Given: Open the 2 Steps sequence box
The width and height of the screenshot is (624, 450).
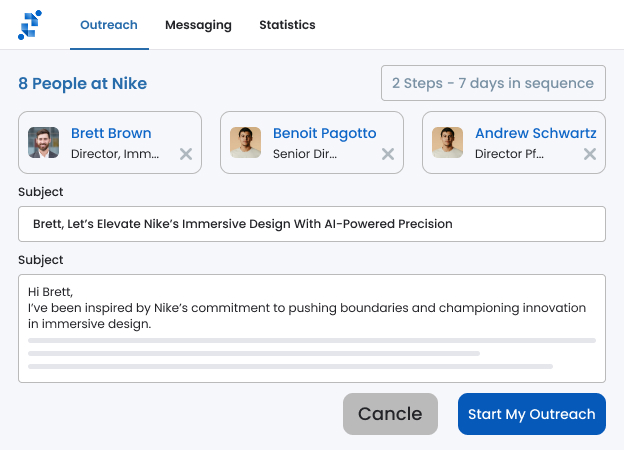Looking at the screenshot, I should click(493, 83).
